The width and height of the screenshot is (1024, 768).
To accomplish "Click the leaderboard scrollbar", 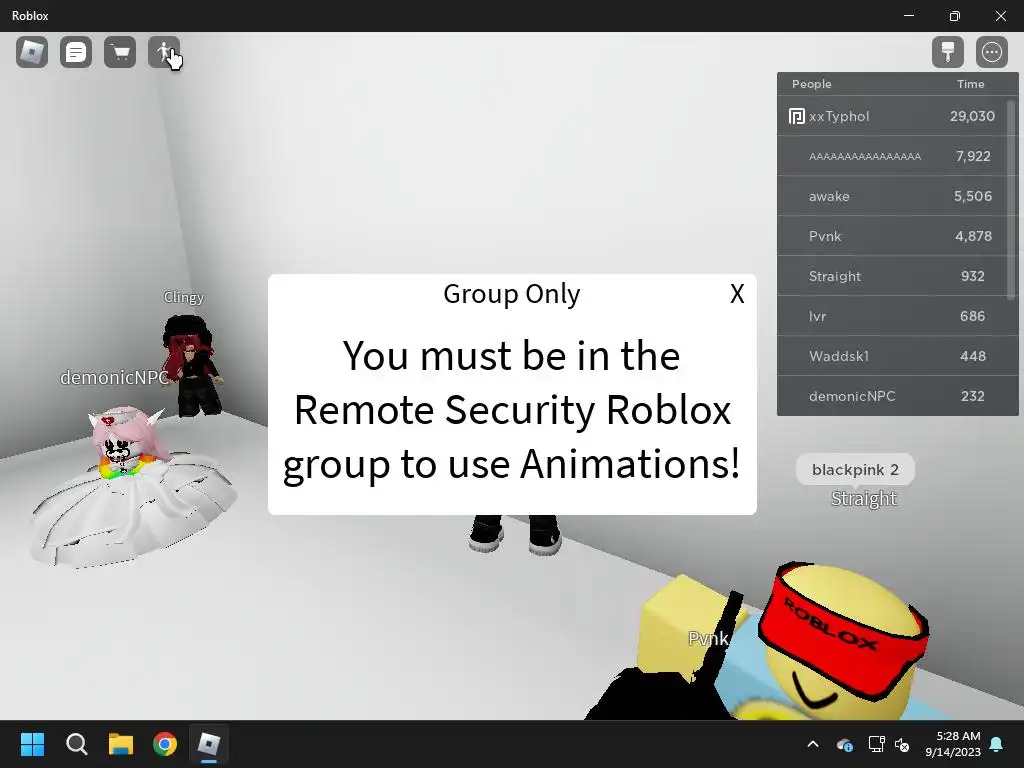I will point(1012,199).
